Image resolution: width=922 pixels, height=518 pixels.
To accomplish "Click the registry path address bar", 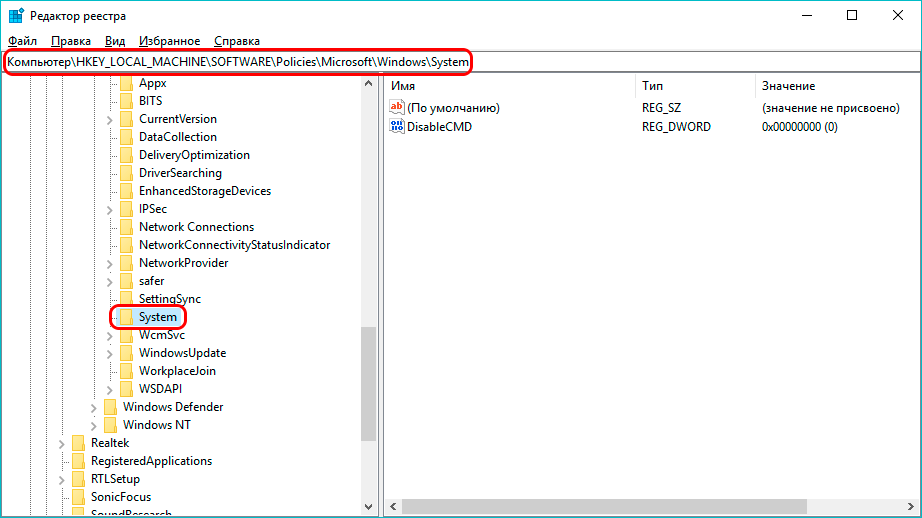I will [x=461, y=62].
